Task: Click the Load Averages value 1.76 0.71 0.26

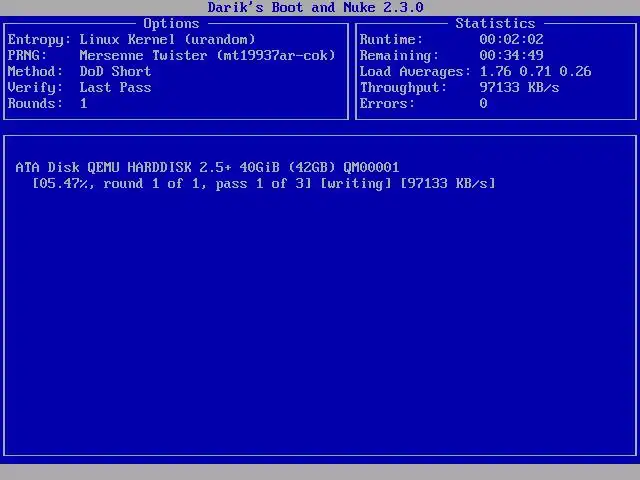Action: pyautogui.click(x=535, y=71)
